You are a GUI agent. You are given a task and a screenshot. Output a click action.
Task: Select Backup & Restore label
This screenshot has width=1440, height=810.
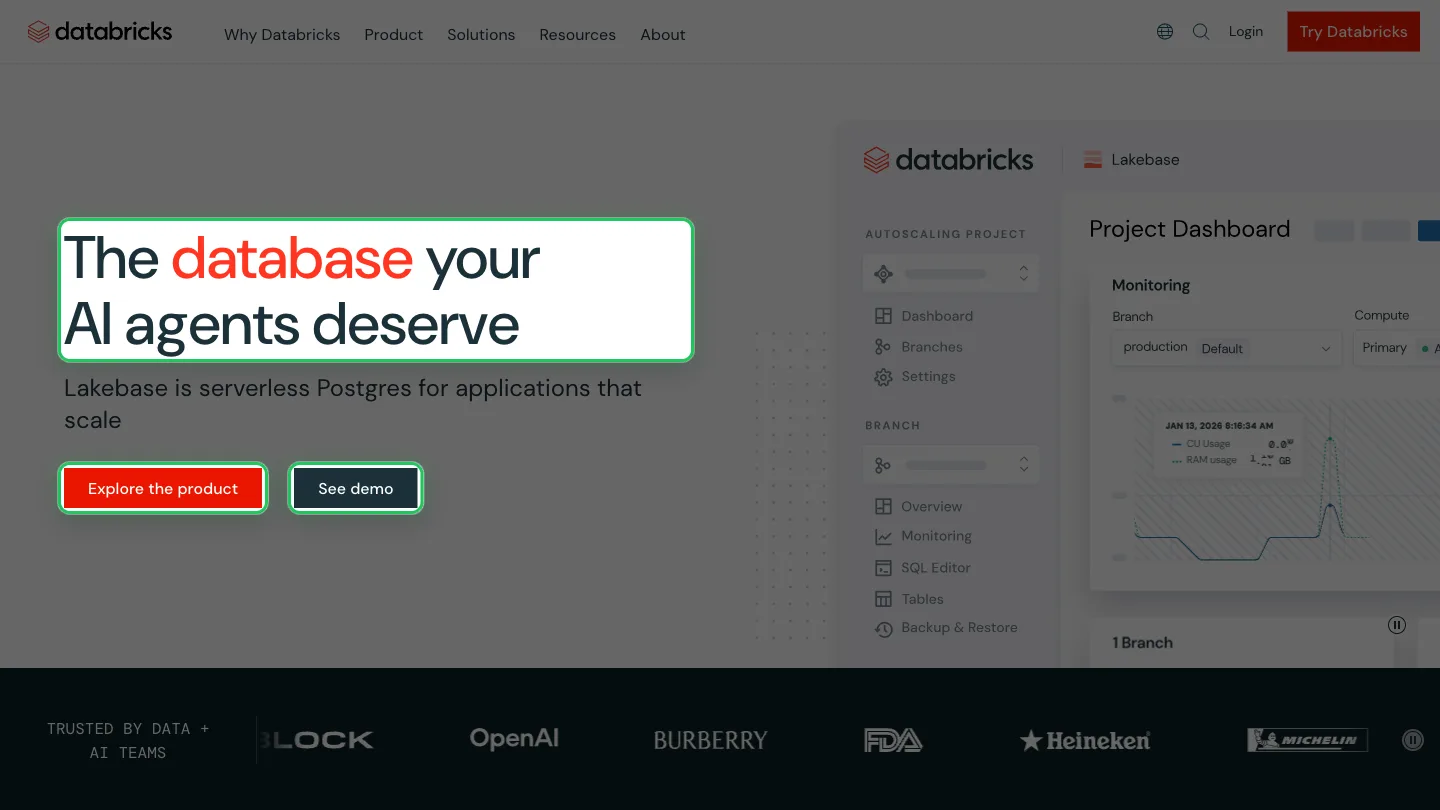coord(959,628)
